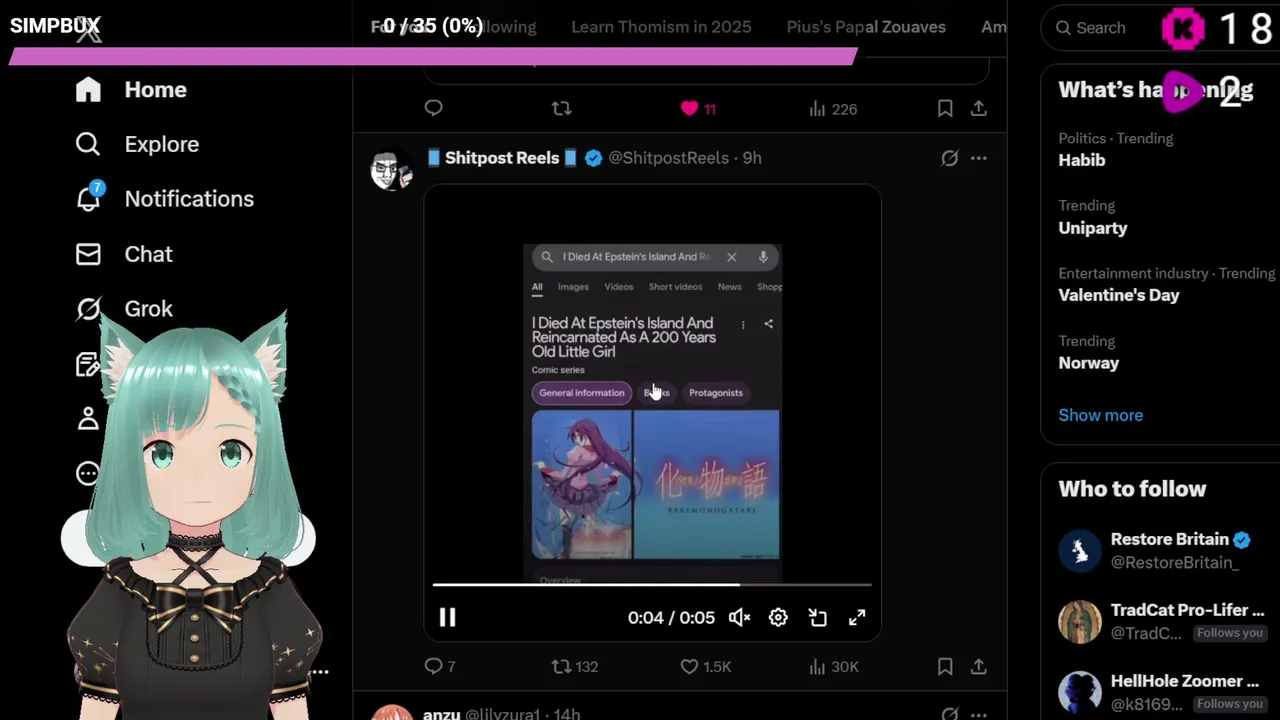The width and height of the screenshot is (1280, 720).
Task: Open the @ShitpostReels handle link
Action: coord(668,158)
